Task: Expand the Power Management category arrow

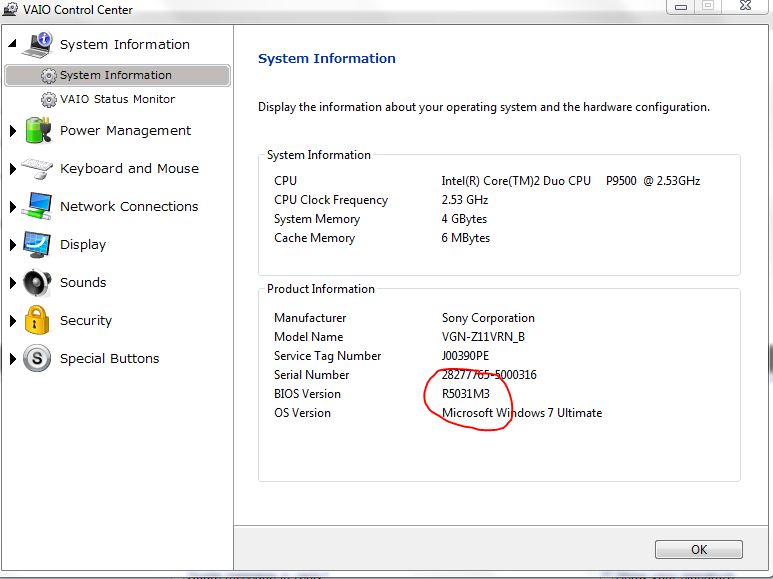Action: coord(13,131)
